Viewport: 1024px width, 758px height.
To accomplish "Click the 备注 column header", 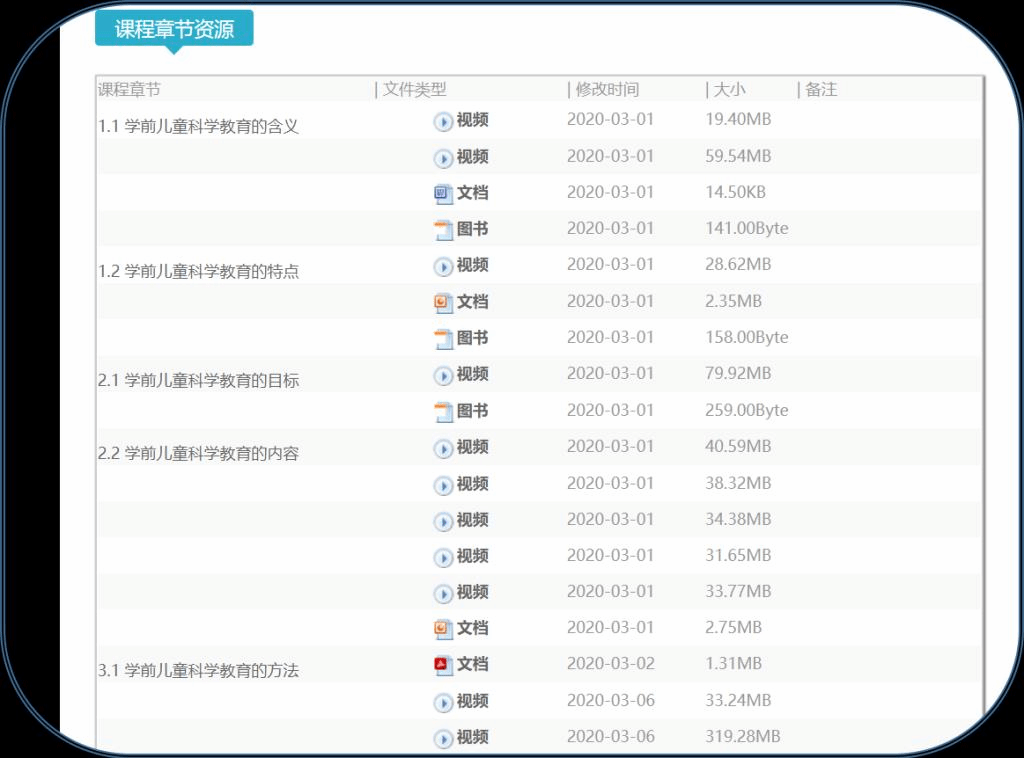I will tap(821, 90).
